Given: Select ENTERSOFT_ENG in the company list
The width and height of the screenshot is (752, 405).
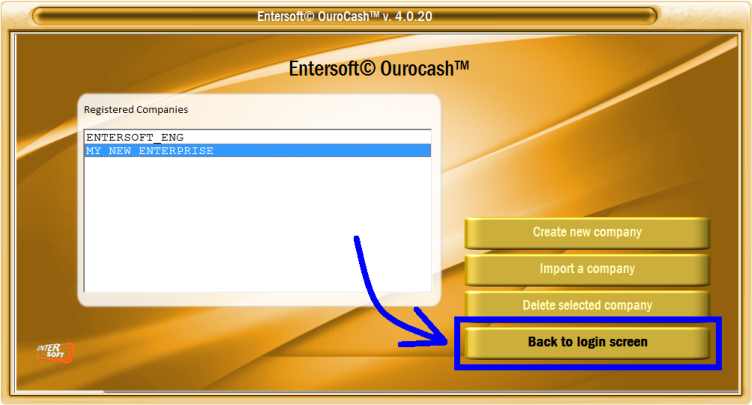Looking at the screenshot, I should 258,137.
